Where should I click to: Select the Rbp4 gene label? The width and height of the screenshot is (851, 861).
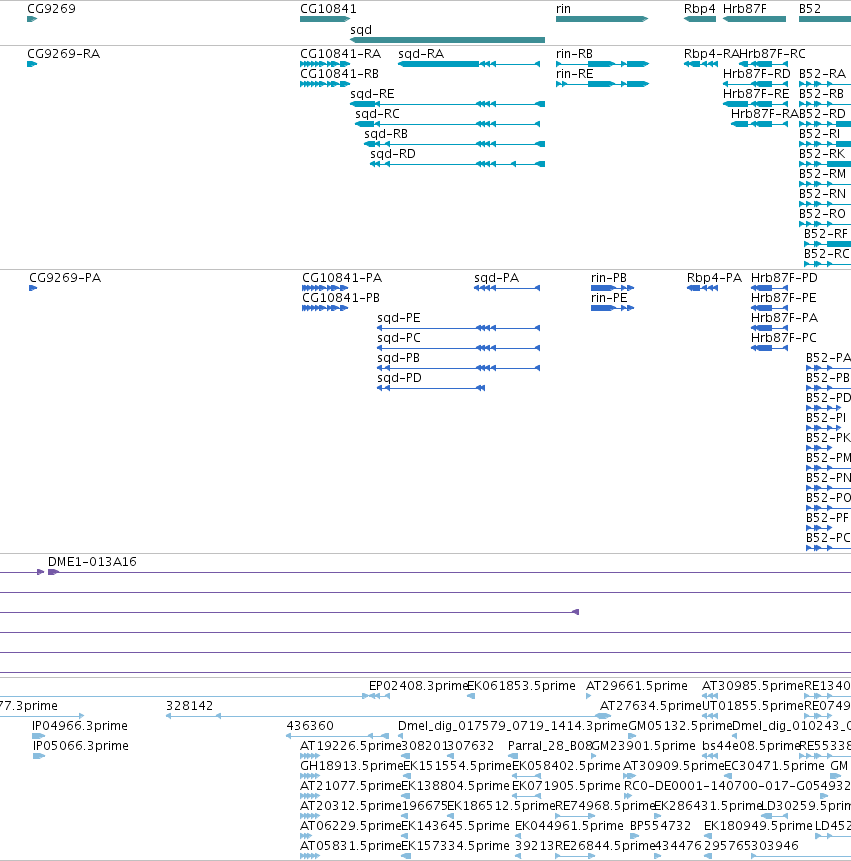[x=699, y=9]
